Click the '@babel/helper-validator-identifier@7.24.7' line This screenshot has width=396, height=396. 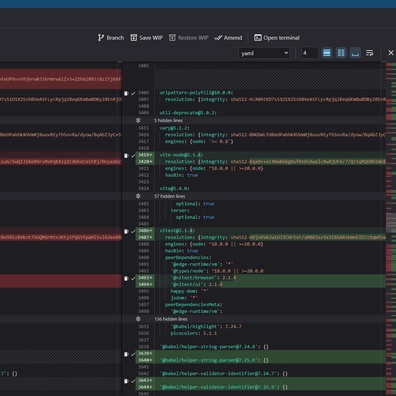click(224, 374)
